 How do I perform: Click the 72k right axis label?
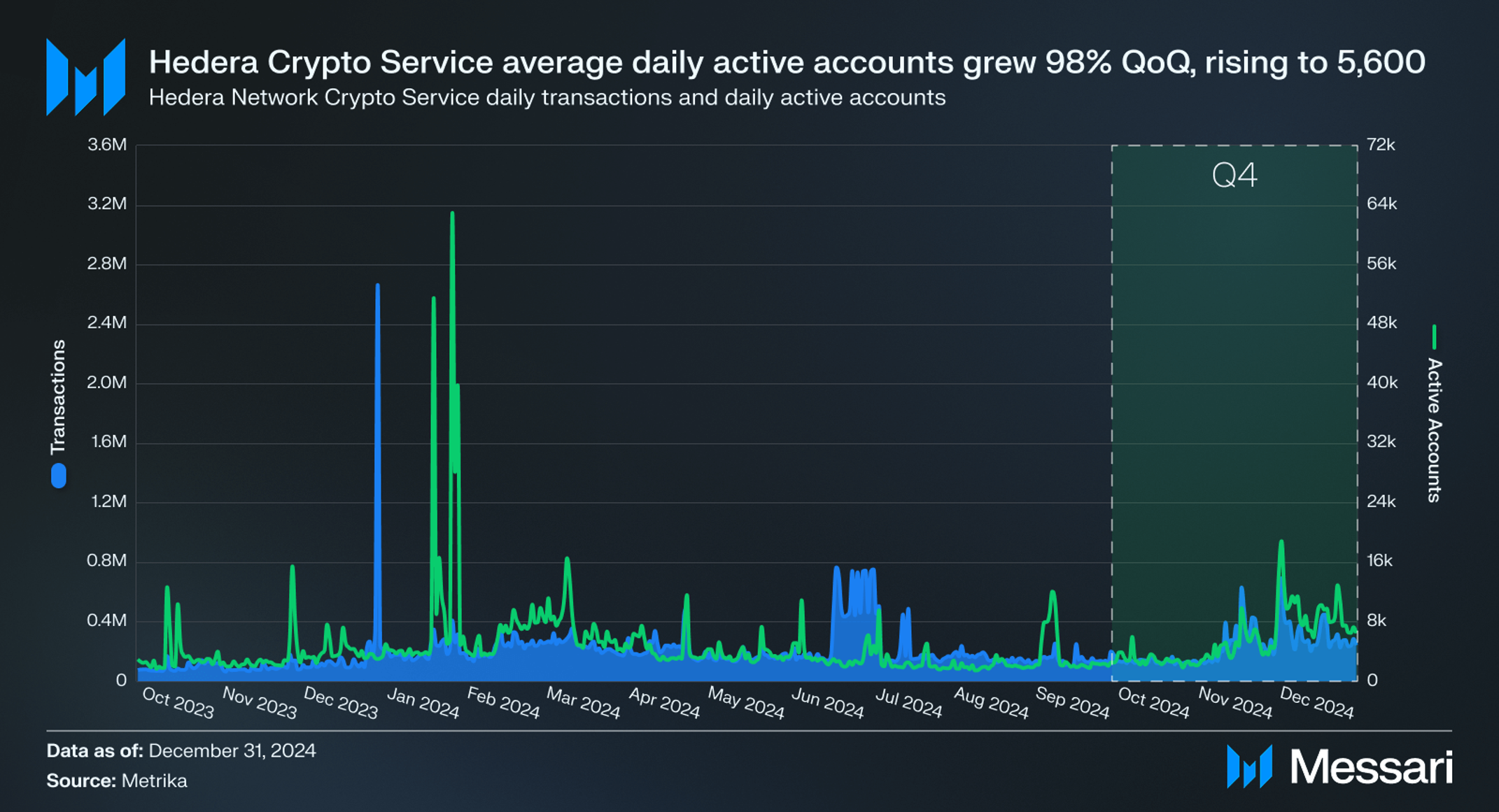tap(1381, 145)
